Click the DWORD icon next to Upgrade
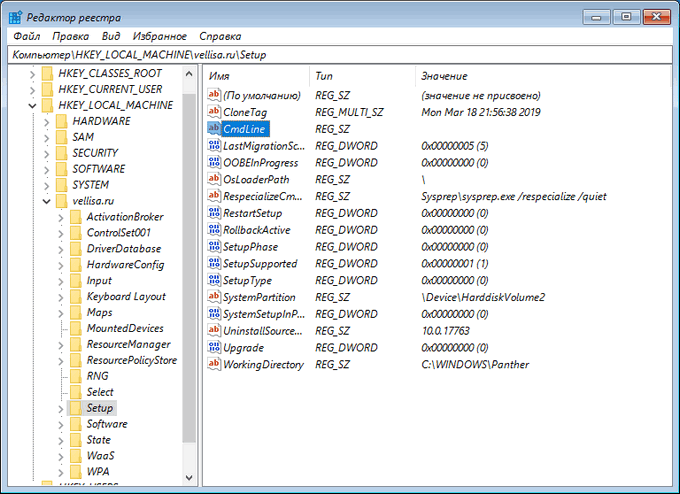Image resolution: width=680 pixels, height=494 pixels. 213,348
